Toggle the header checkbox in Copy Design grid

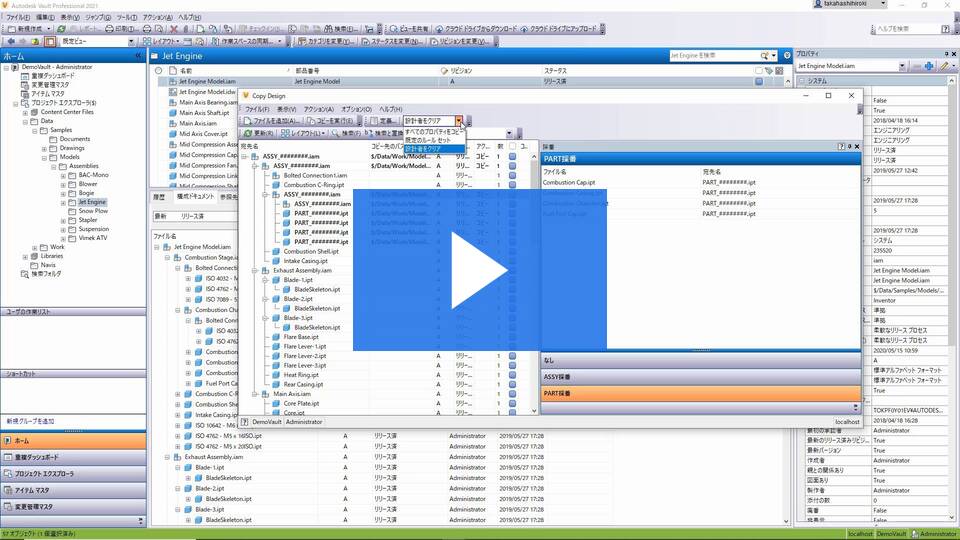[x=512, y=146]
